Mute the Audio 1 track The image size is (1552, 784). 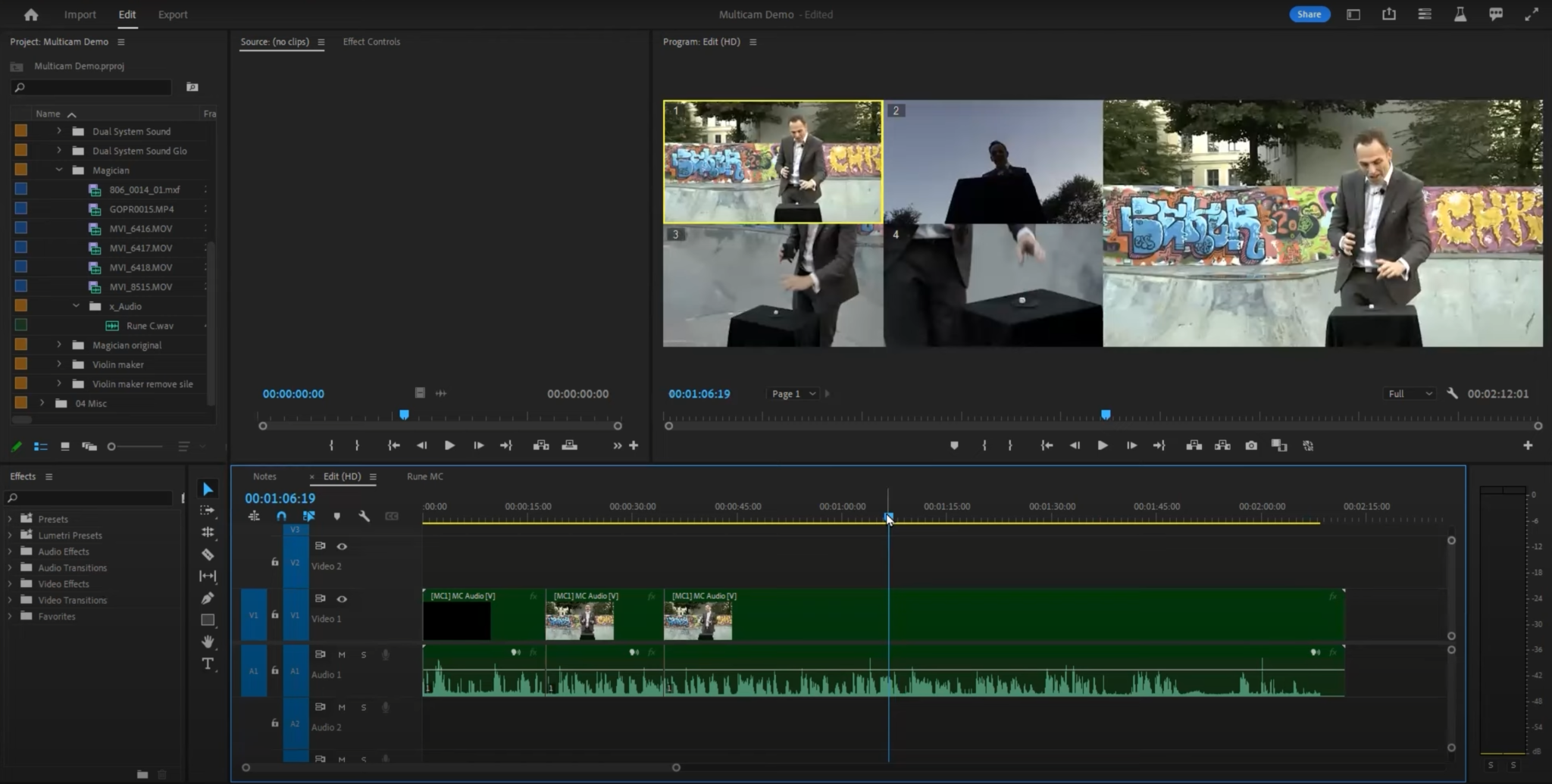coord(342,654)
